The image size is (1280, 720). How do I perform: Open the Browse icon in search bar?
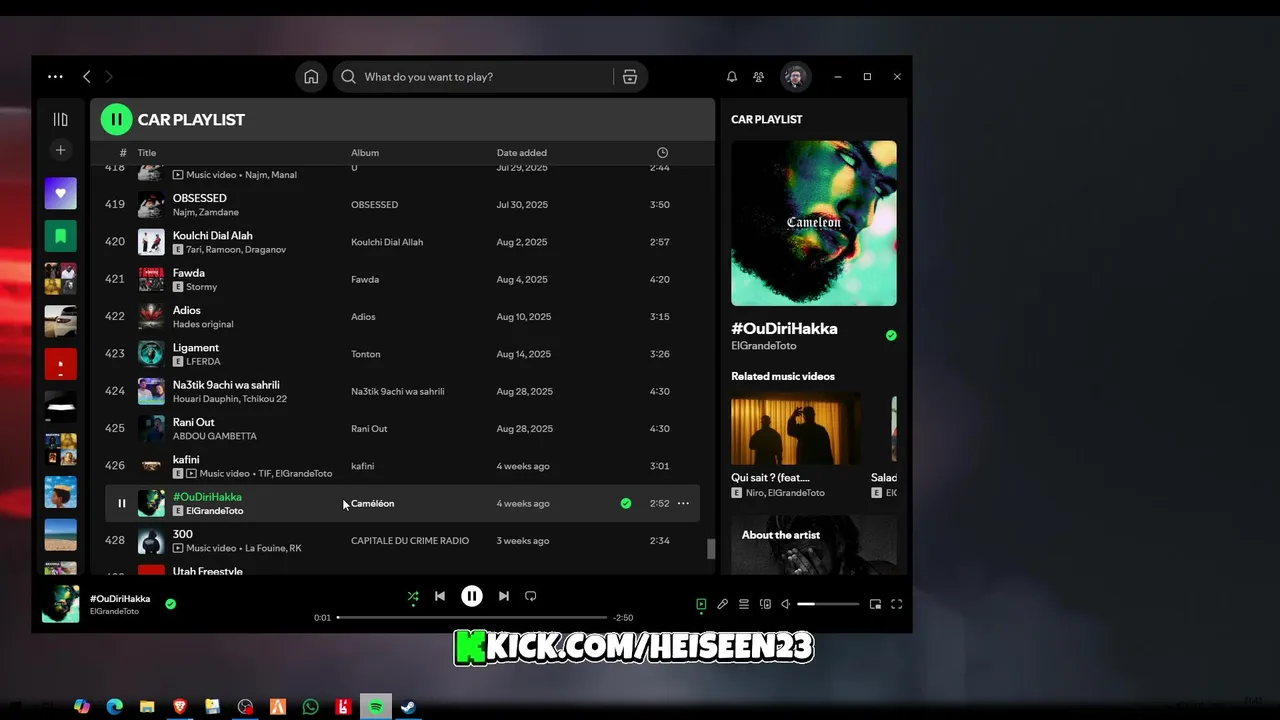pos(630,77)
